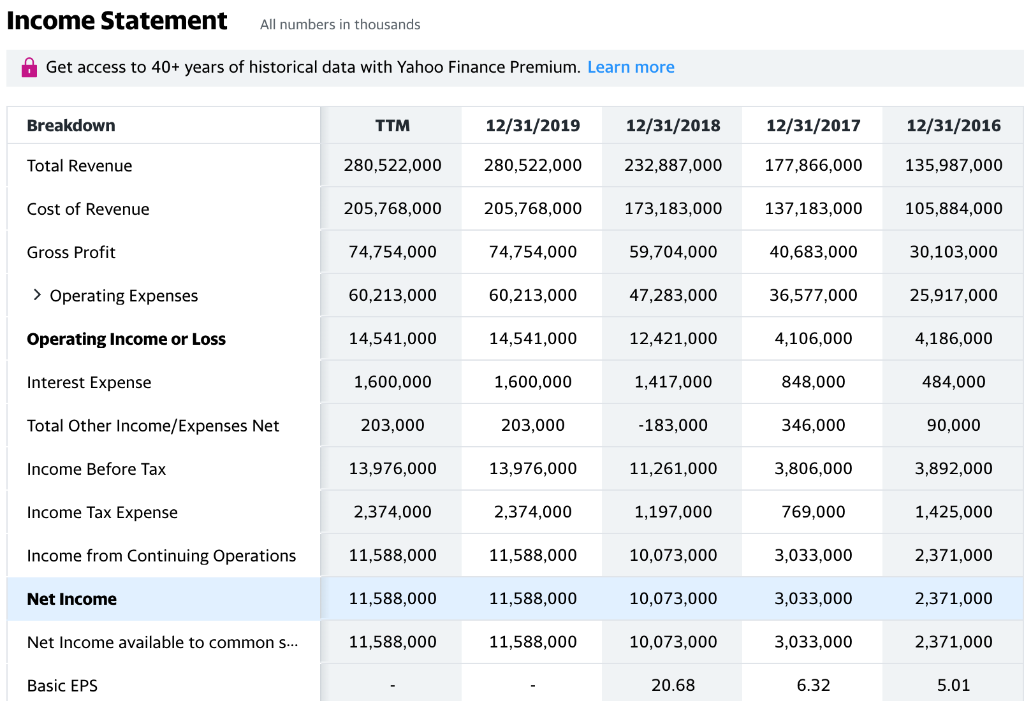Open the Learn more link
1024x701 pixels.
pyautogui.click(x=630, y=67)
